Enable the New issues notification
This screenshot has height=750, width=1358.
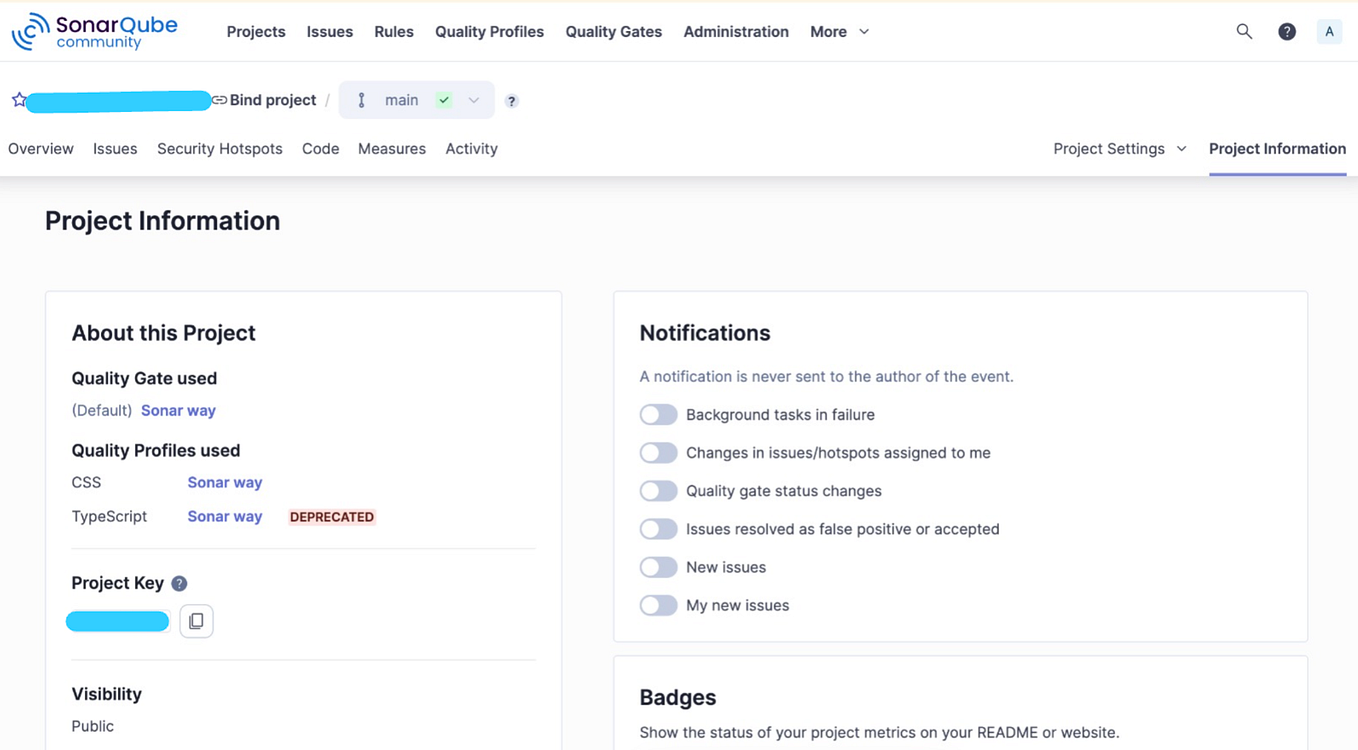pos(658,567)
